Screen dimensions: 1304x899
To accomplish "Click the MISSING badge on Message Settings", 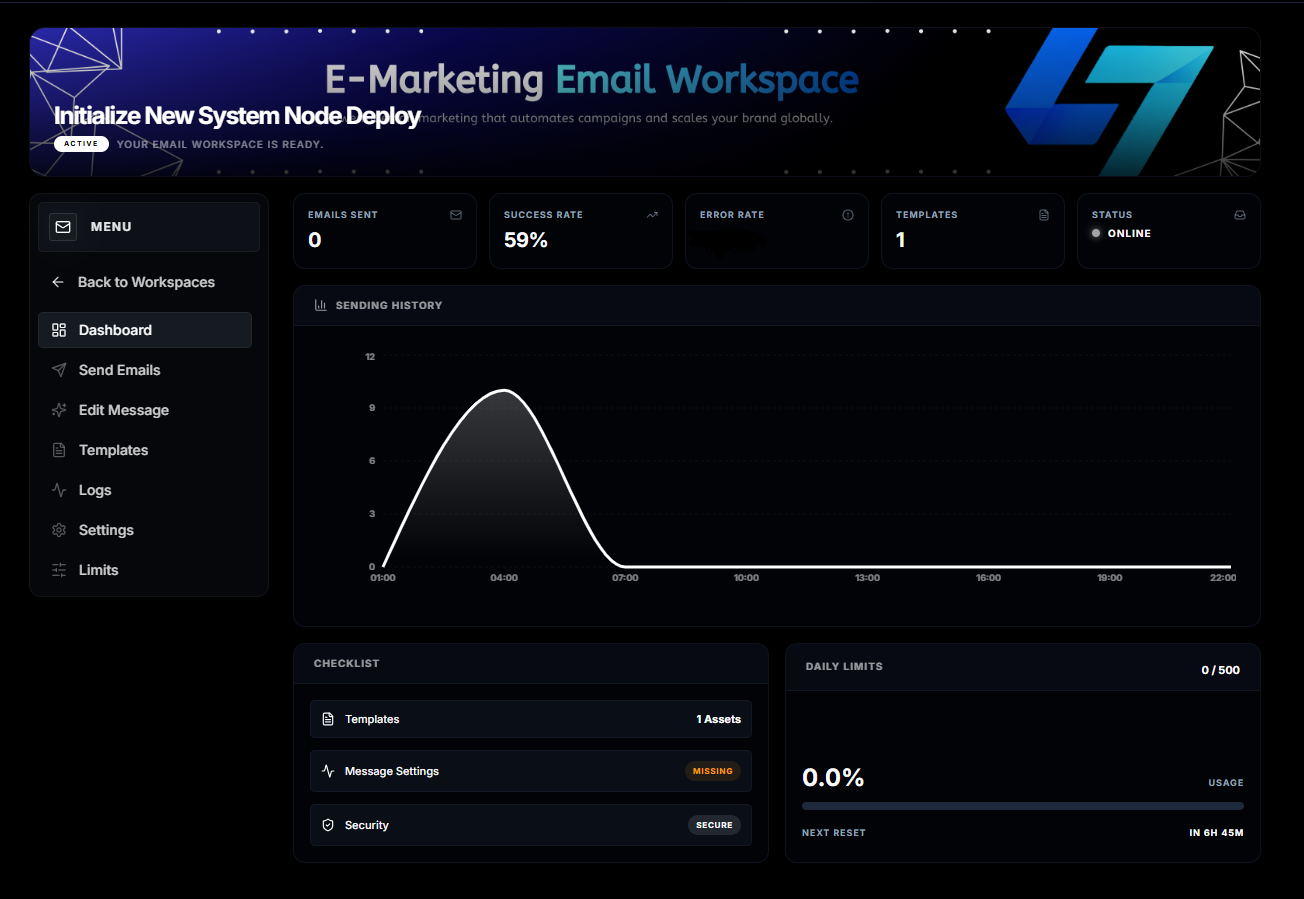I will [x=713, y=771].
